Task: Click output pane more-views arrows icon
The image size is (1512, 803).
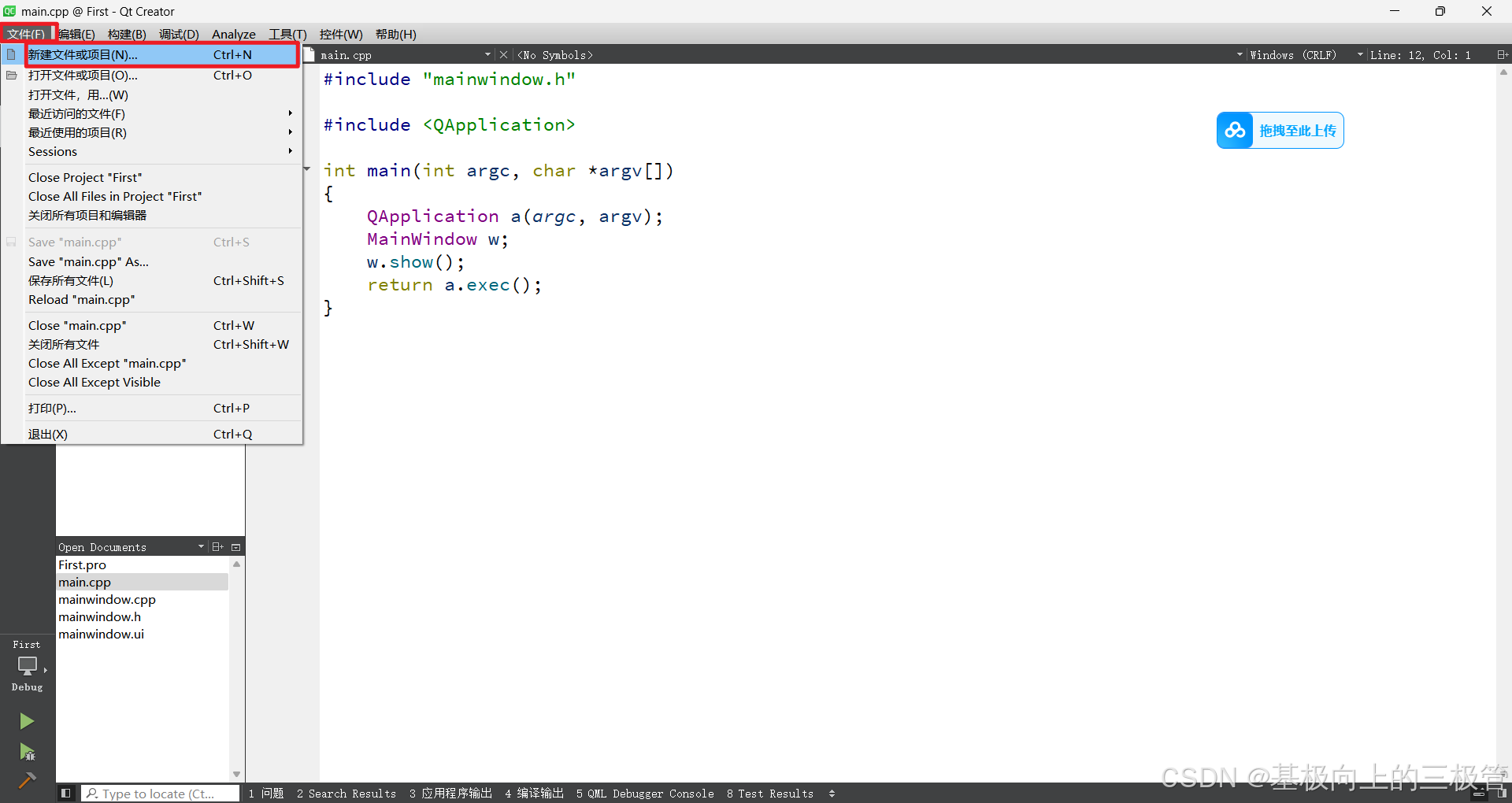Action: 832,794
